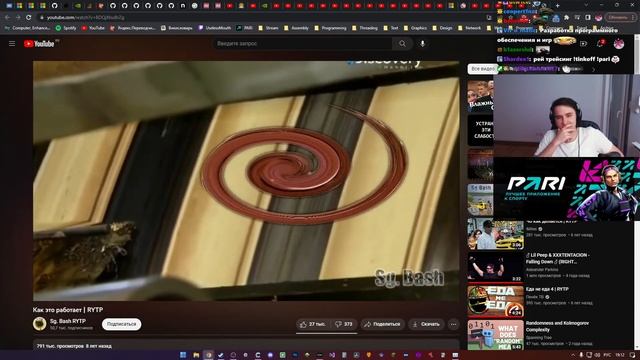Open the Sg. Bash RYTP channel name
The width and height of the screenshot is (640, 360).
click(x=68, y=321)
